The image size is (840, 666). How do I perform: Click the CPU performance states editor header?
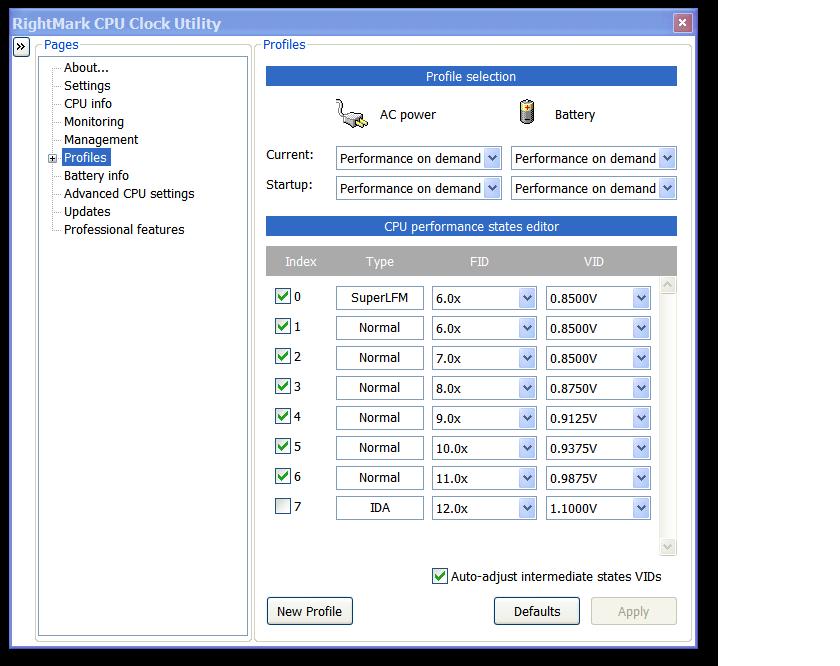pyautogui.click(x=471, y=226)
